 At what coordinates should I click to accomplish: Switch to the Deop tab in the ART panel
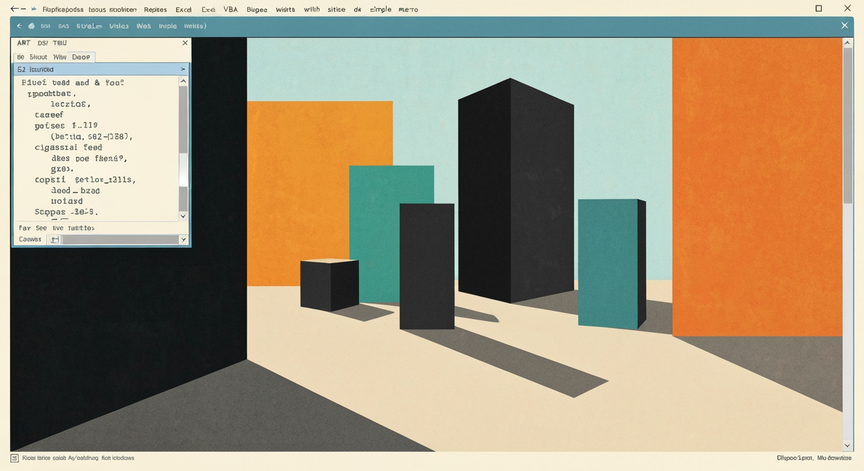[x=81, y=57]
